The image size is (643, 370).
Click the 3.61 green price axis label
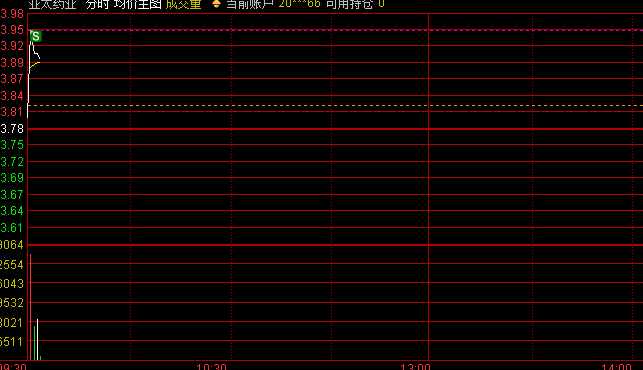[x=12, y=228]
